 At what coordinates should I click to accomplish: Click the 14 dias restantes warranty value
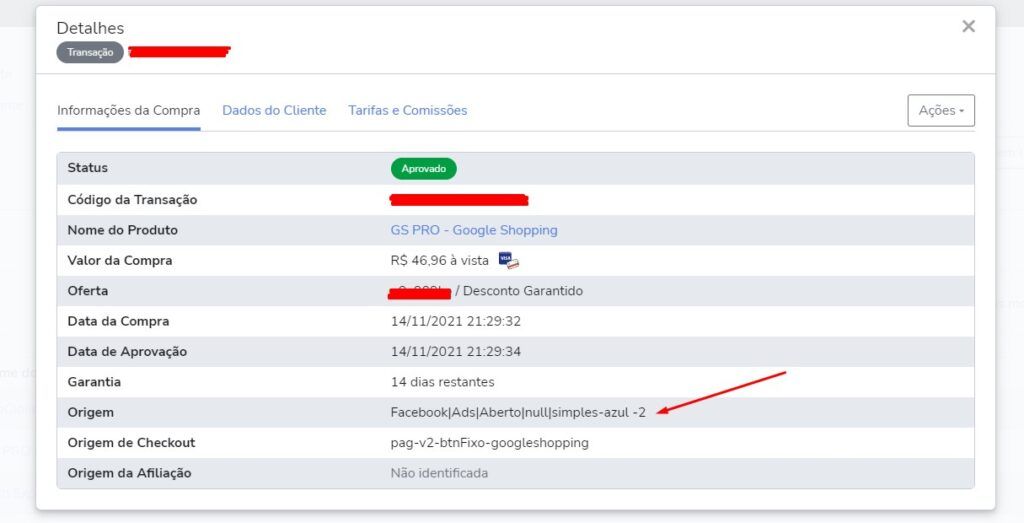click(x=443, y=382)
